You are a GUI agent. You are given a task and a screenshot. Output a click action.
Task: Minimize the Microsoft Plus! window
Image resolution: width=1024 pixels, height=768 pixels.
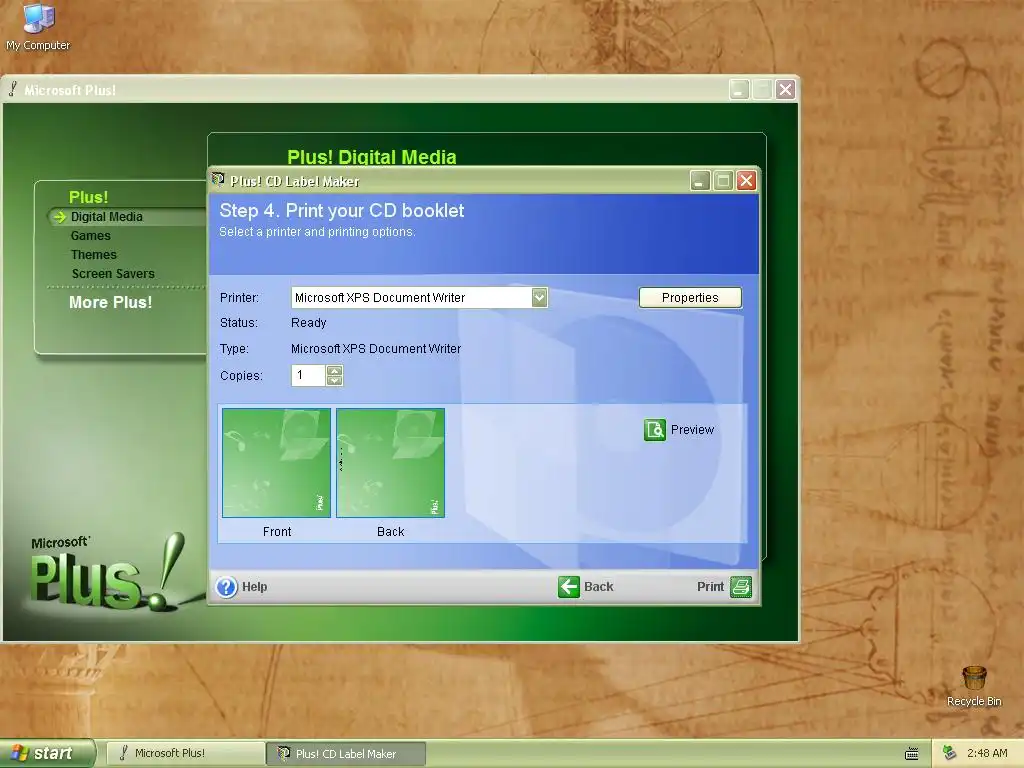[x=739, y=89]
